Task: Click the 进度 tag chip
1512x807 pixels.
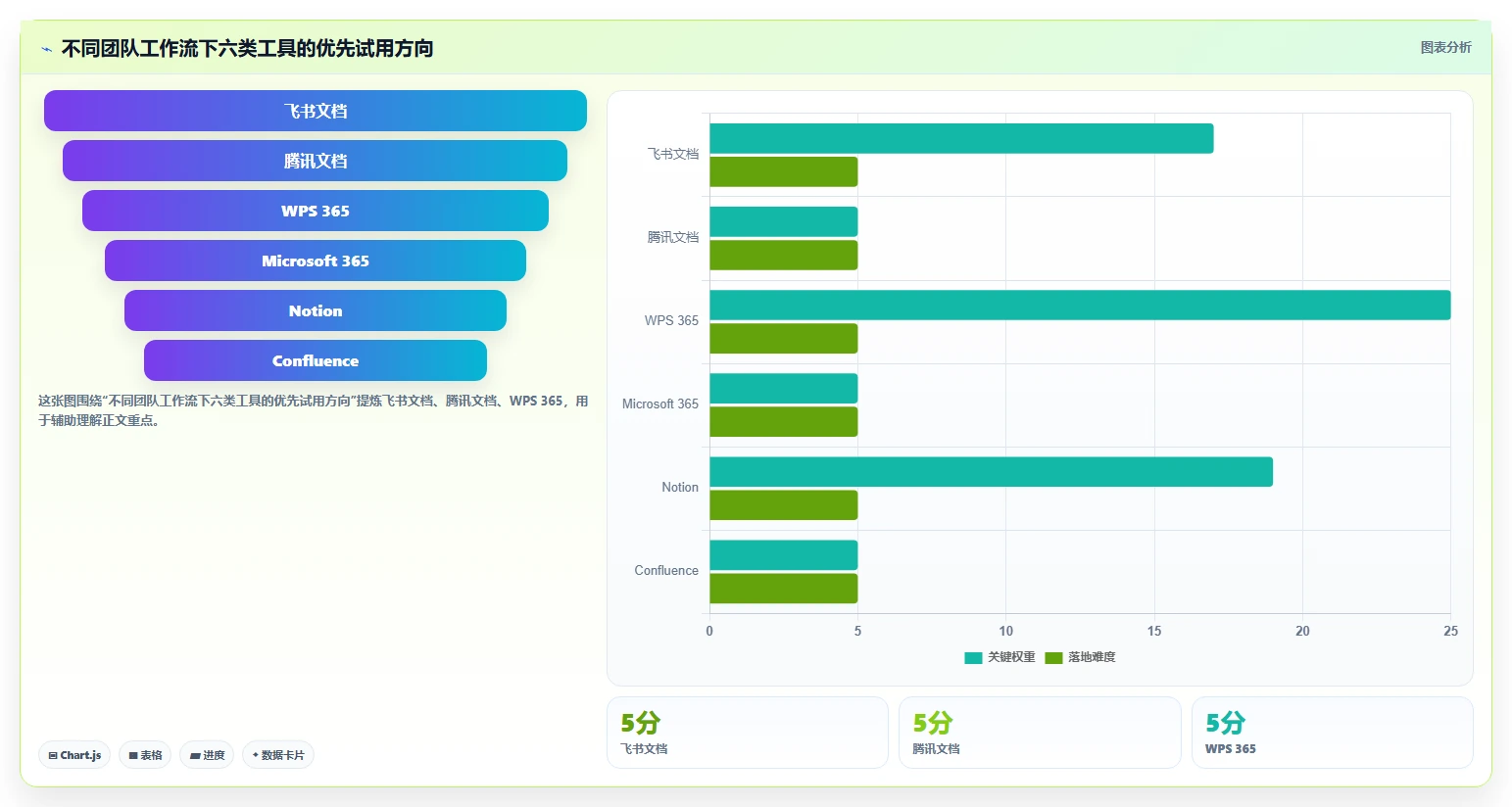Action: coord(207,755)
